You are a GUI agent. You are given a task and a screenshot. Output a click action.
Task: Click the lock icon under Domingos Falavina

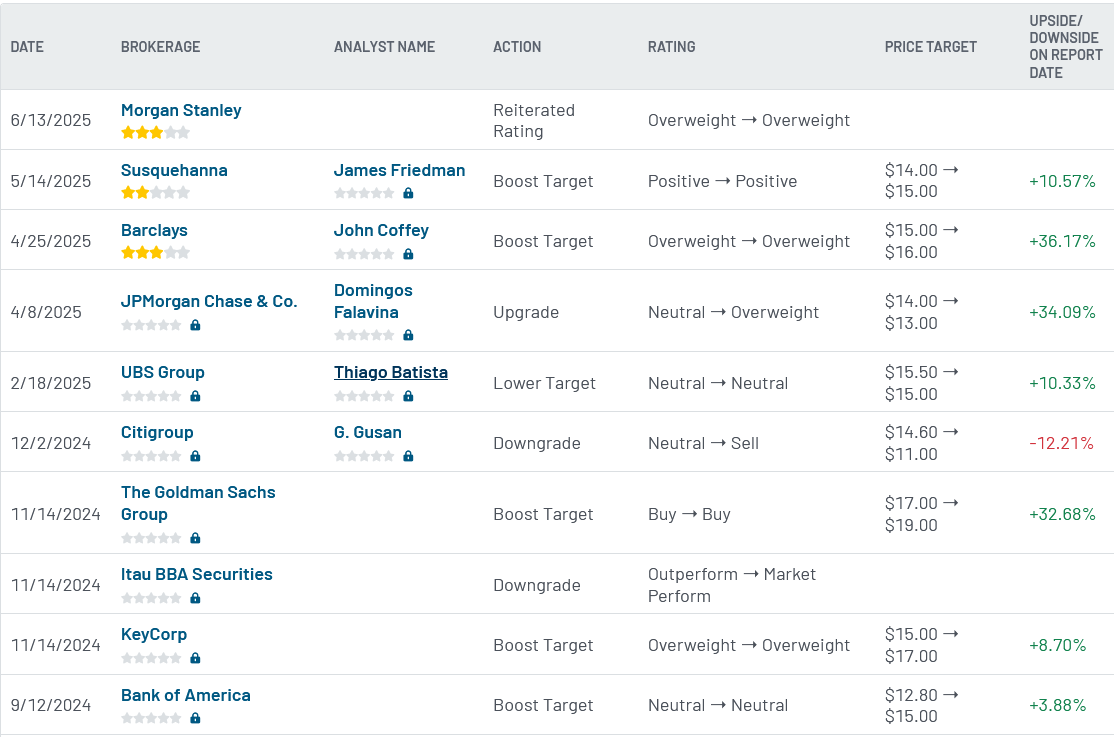[x=409, y=335]
